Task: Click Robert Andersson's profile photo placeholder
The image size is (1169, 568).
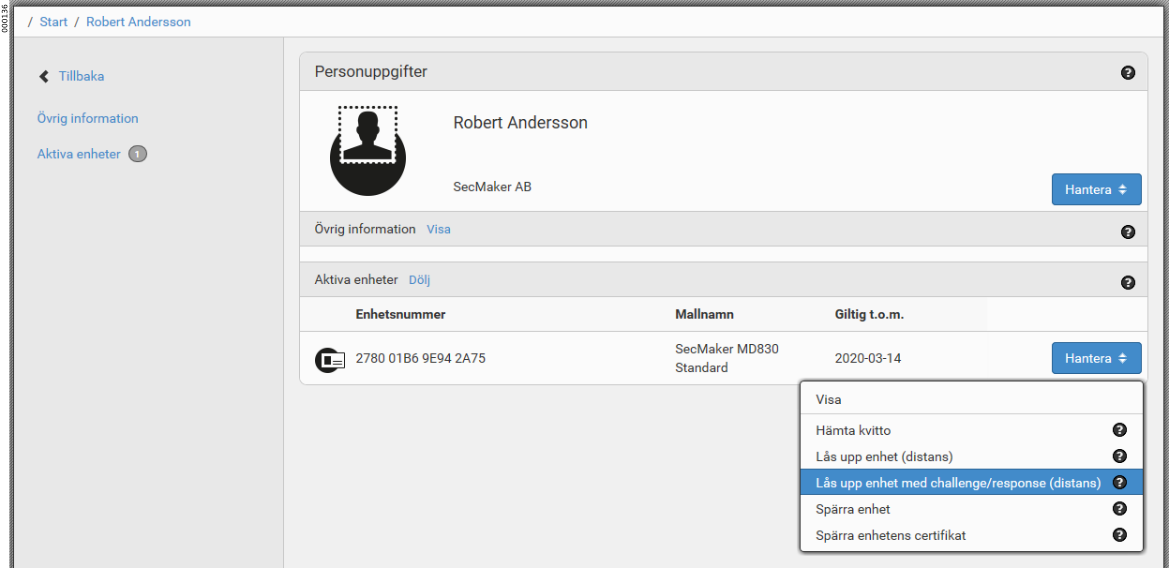Action: tap(367, 148)
